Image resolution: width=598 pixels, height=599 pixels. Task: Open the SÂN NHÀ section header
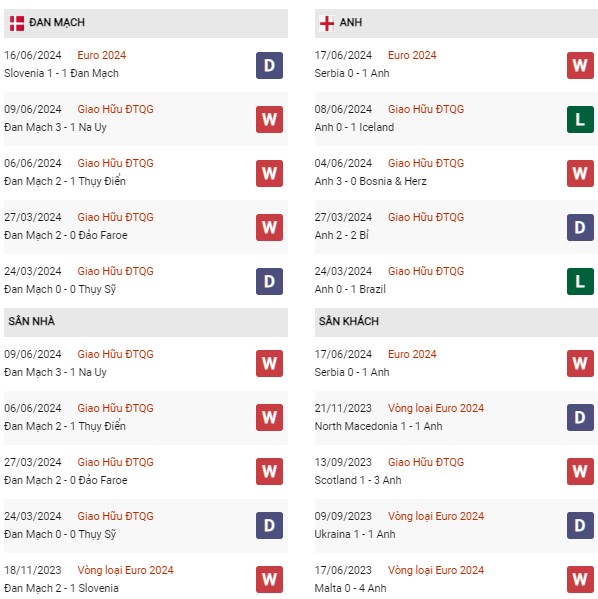point(146,322)
